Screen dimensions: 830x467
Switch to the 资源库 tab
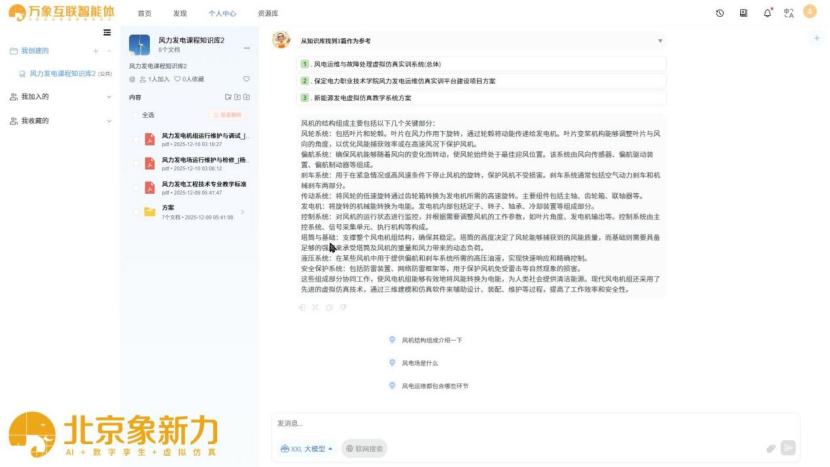coord(268,14)
